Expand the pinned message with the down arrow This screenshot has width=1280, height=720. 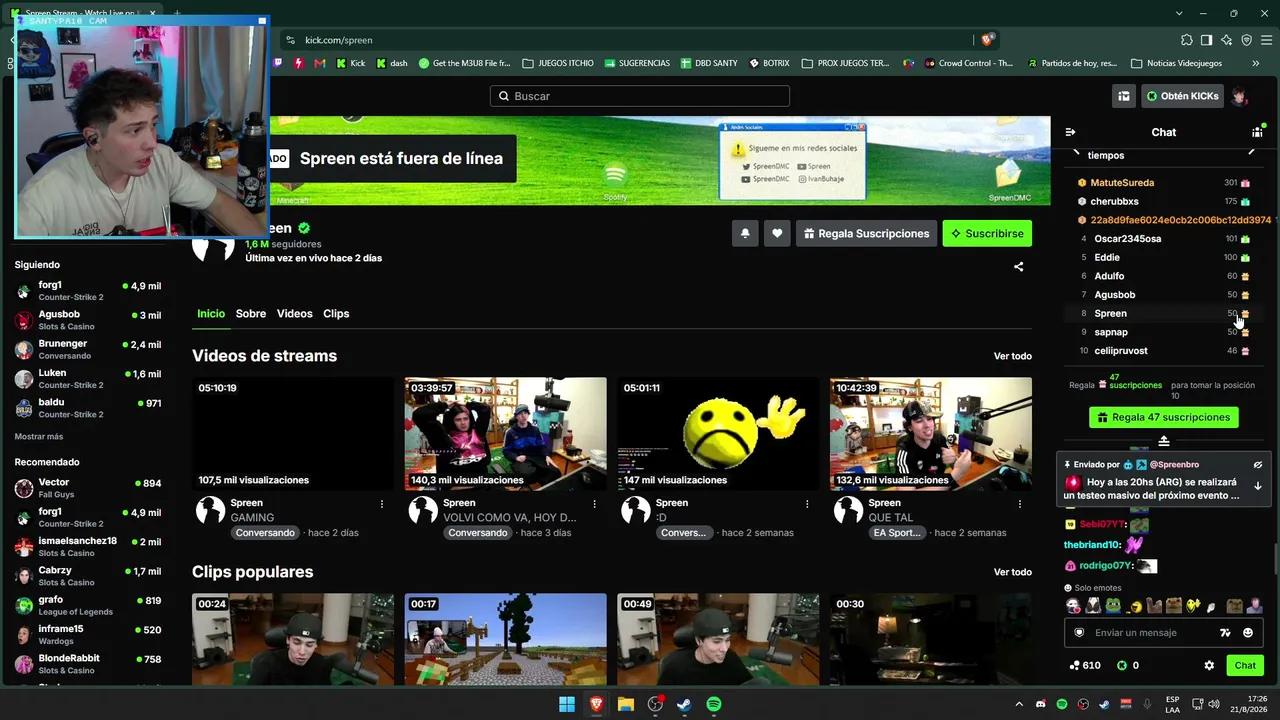coord(1258,486)
